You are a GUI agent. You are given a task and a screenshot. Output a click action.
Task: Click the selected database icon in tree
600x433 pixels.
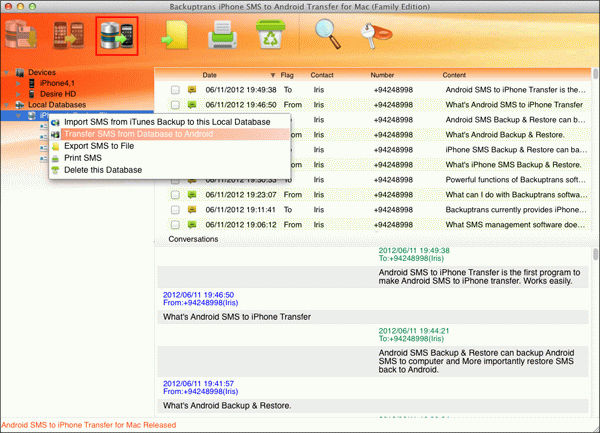click(x=32, y=116)
